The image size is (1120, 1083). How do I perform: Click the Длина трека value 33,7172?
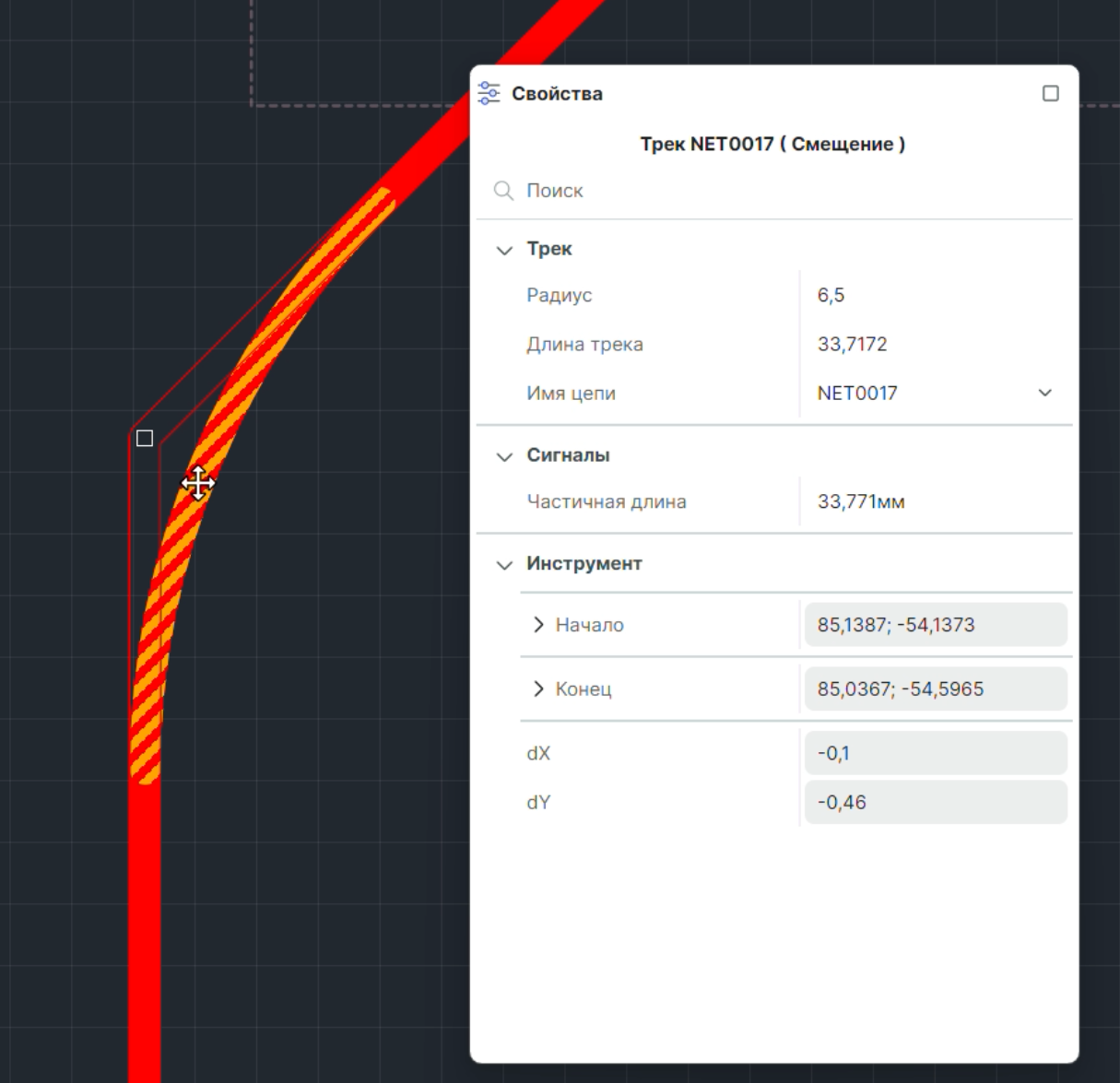(x=852, y=344)
